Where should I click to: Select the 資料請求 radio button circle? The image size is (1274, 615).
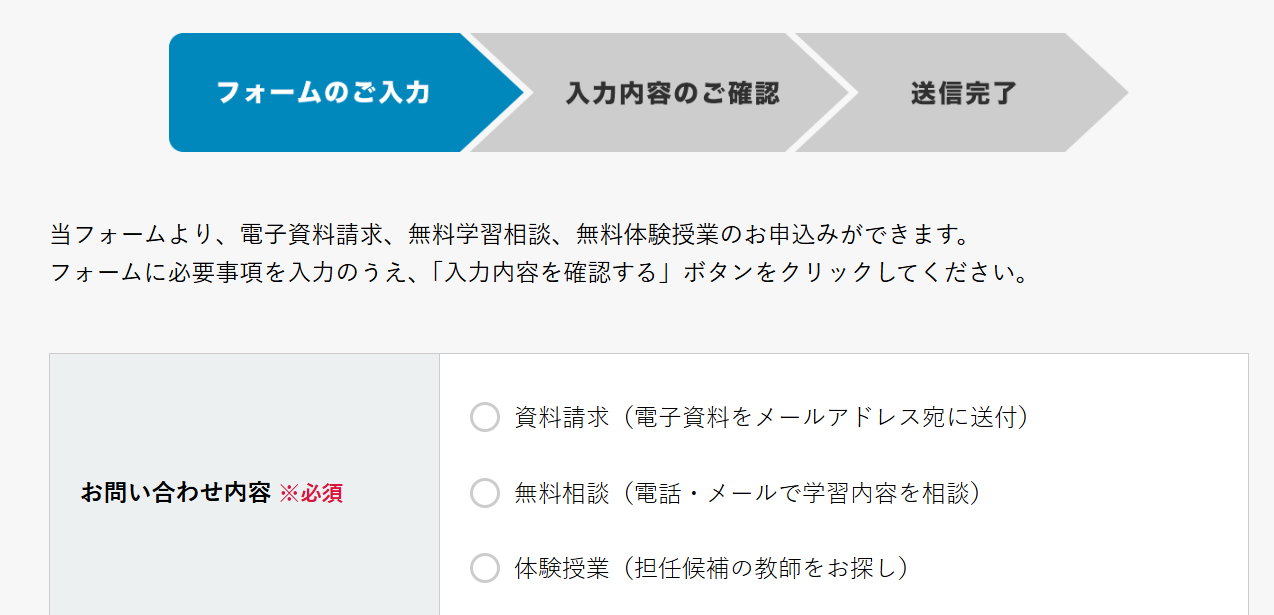click(x=485, y=417)
